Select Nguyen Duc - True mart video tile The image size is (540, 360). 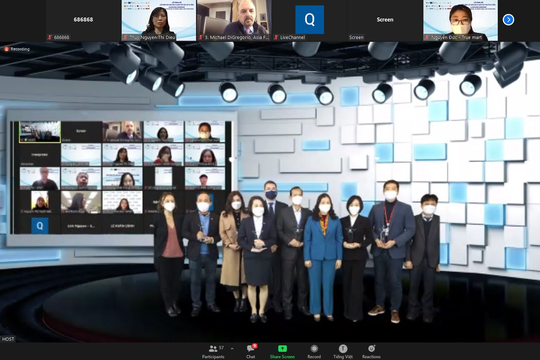(x=460, y=20)
